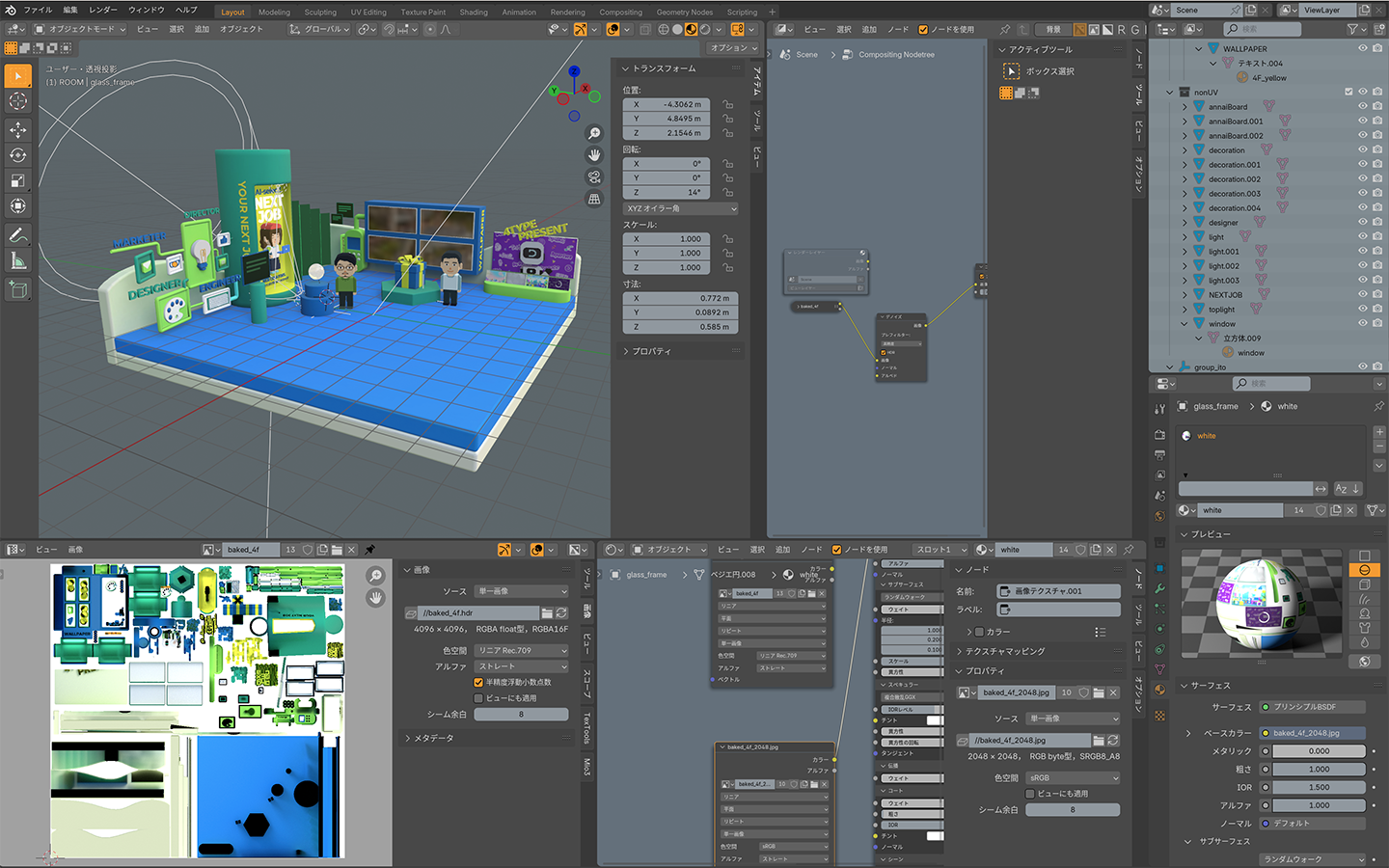Switch to the Shading workspace tab
The image size is (1389, 868).
[473, 13]
